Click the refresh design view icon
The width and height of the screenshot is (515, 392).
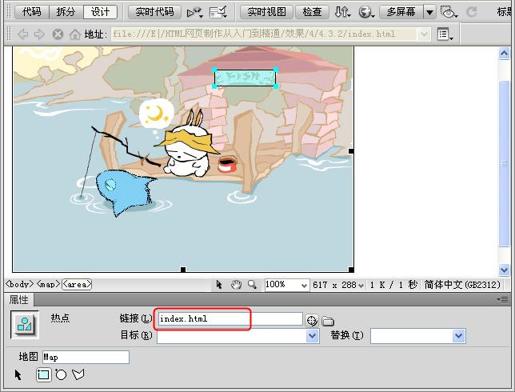(471, 12)
